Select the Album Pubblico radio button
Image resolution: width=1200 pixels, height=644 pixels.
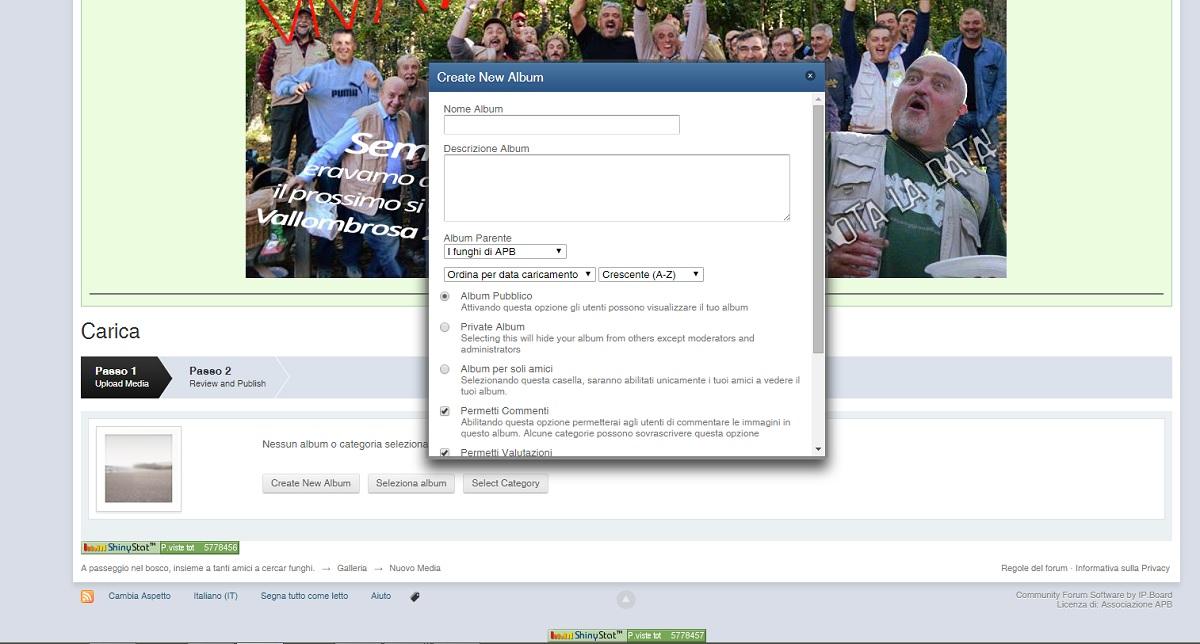pyautogui.click(x=445, y=297)
